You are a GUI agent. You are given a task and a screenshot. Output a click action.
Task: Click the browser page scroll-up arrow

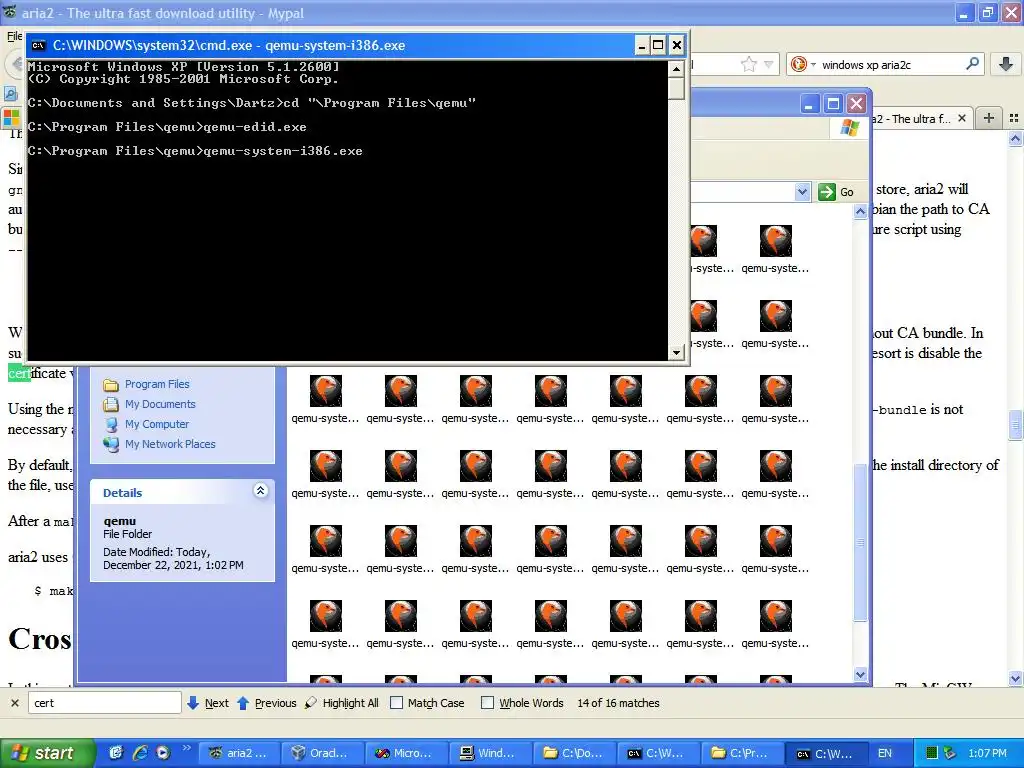coord(1015,138)
